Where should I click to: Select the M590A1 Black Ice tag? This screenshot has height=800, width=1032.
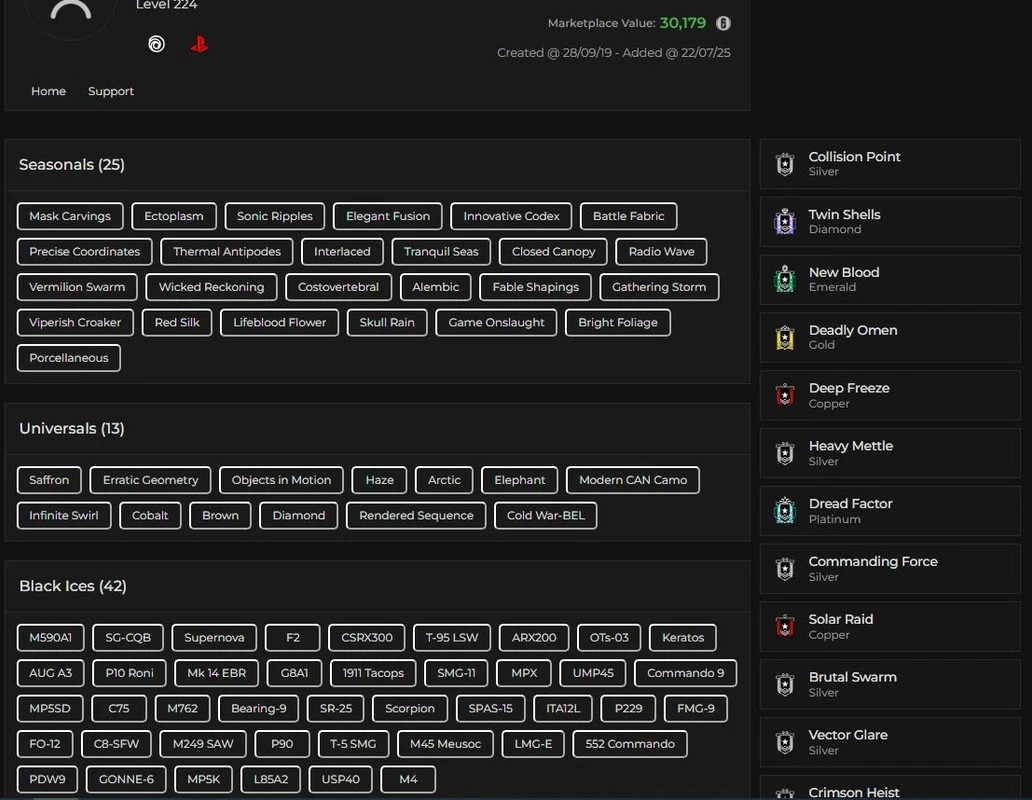[x=50, y=638]
